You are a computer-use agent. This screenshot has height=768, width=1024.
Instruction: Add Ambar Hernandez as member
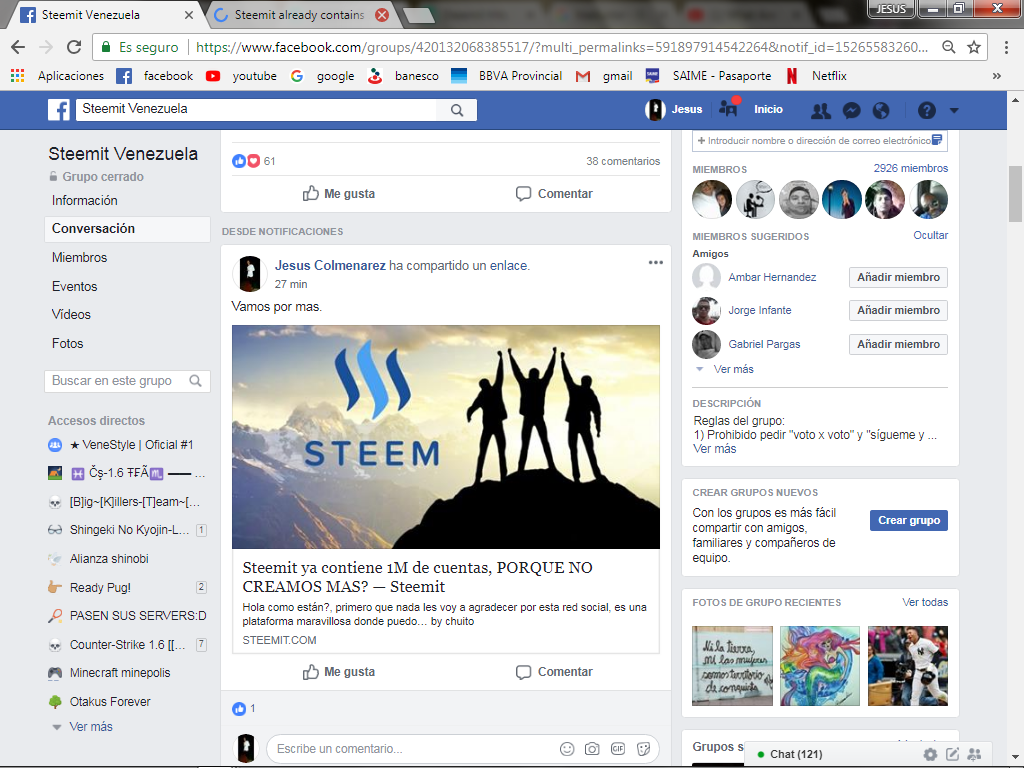tap(898, 278)
